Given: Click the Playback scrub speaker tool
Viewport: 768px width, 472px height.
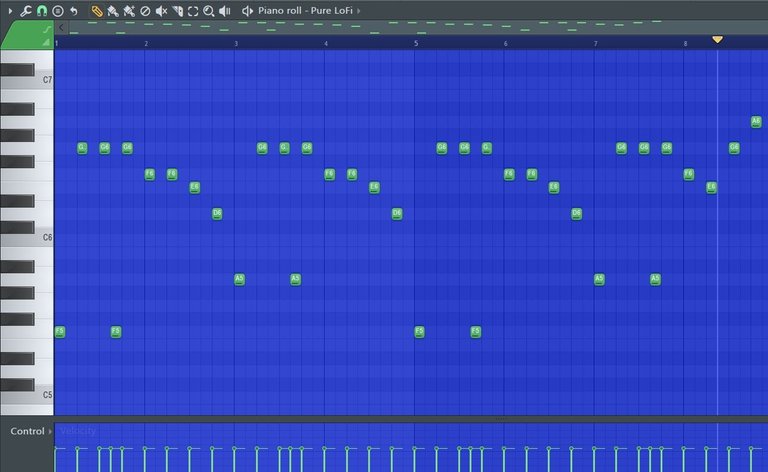Looking at the screenshot, I should (x=225, y=10).
